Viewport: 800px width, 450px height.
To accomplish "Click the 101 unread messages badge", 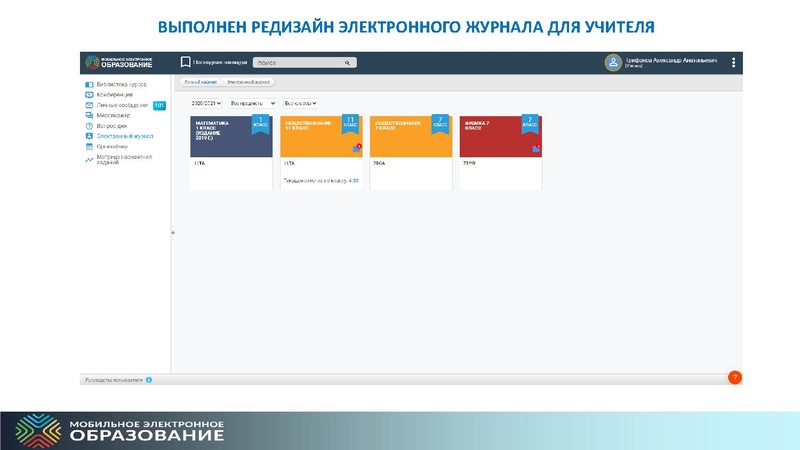I will (159, 105).
